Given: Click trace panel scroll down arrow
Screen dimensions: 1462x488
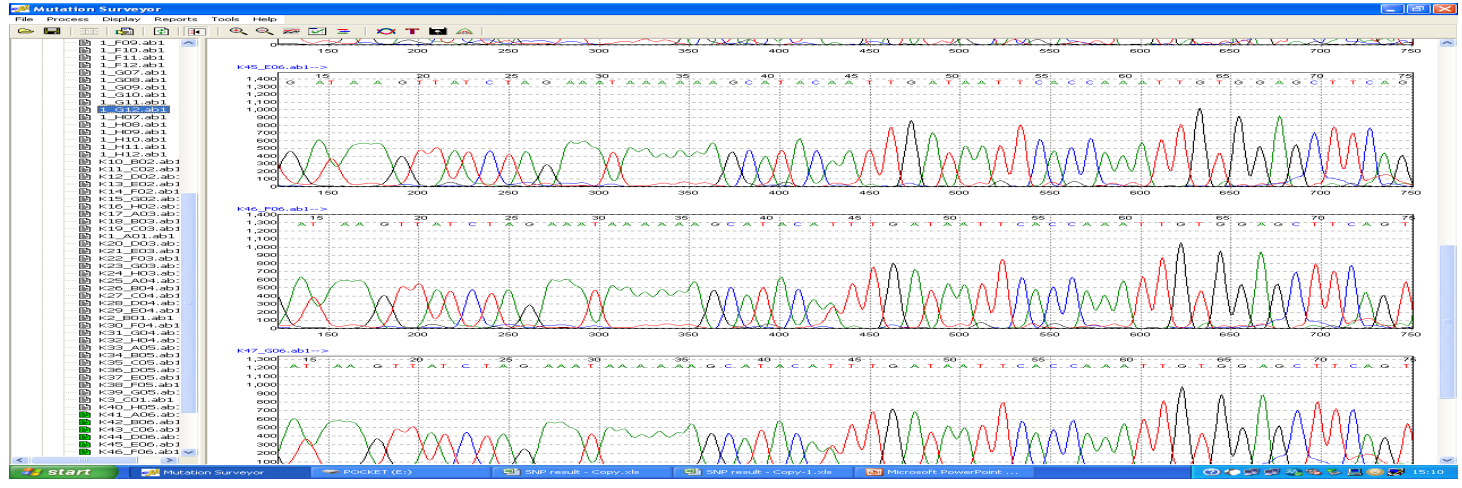Looking at the screenshot, I should tap(1446, 459).
